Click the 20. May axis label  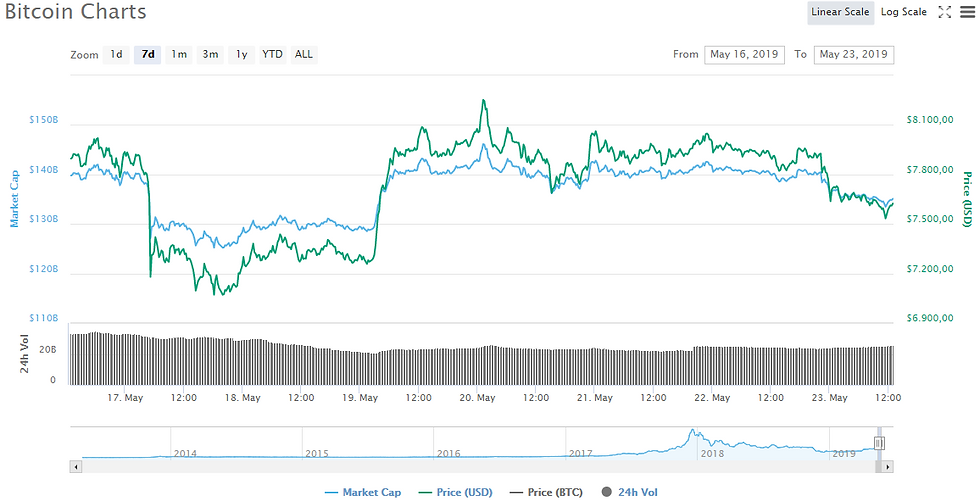[x=477, y=398]
